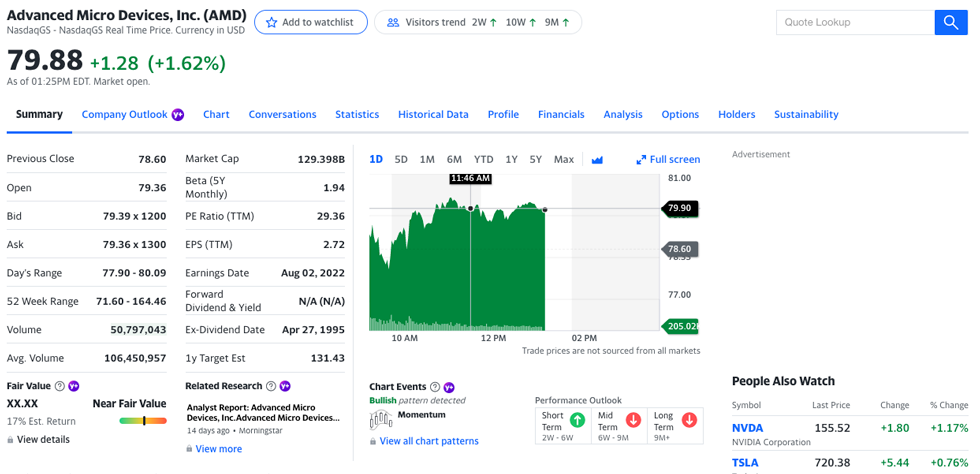This screenshot has height=474, width=980.
Task: Click the 1y Target Est value 131.43
Action: pyautogui.click(x=328, y=358)
